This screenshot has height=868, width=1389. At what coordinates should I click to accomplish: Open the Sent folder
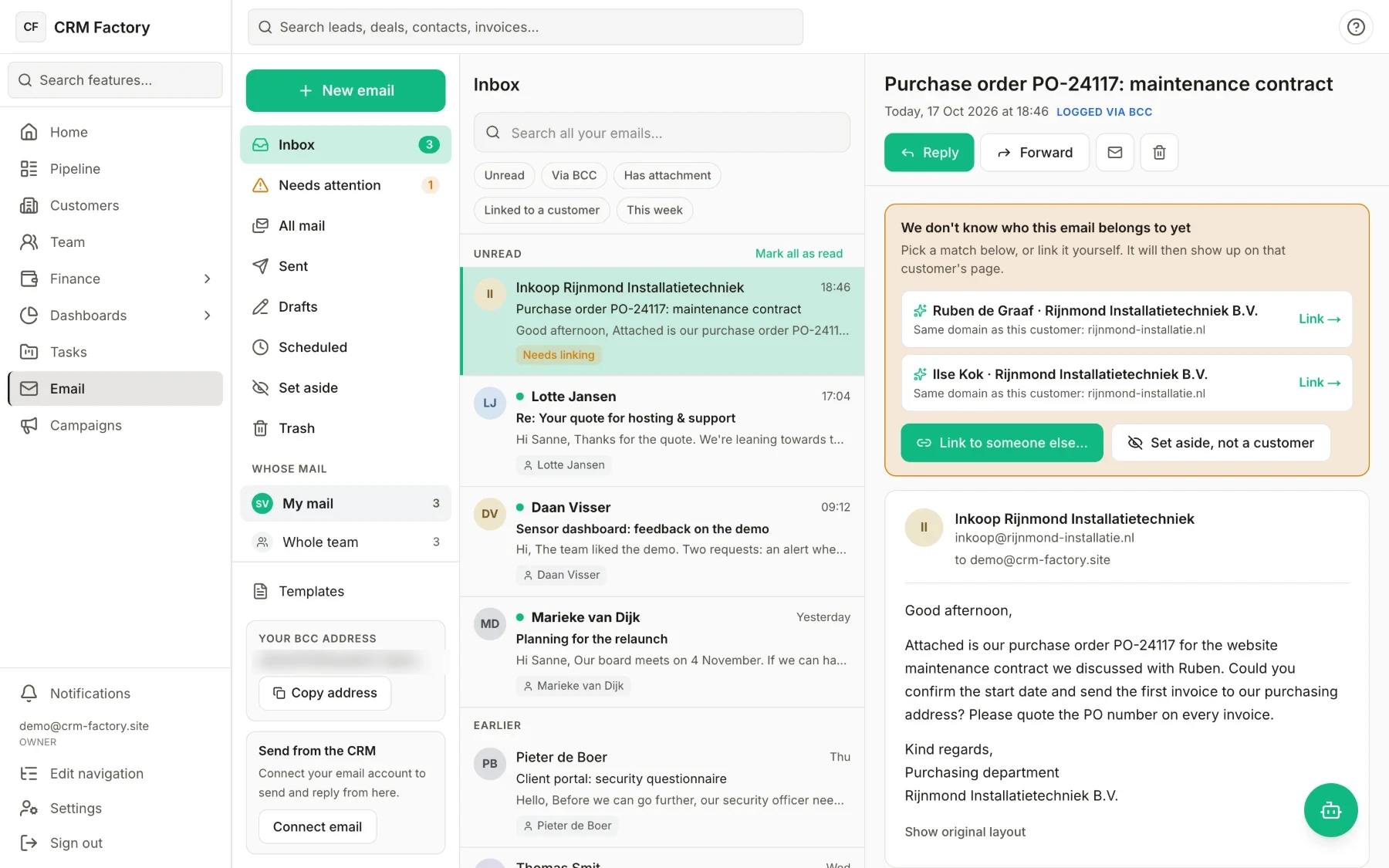[x=345, y=266]
